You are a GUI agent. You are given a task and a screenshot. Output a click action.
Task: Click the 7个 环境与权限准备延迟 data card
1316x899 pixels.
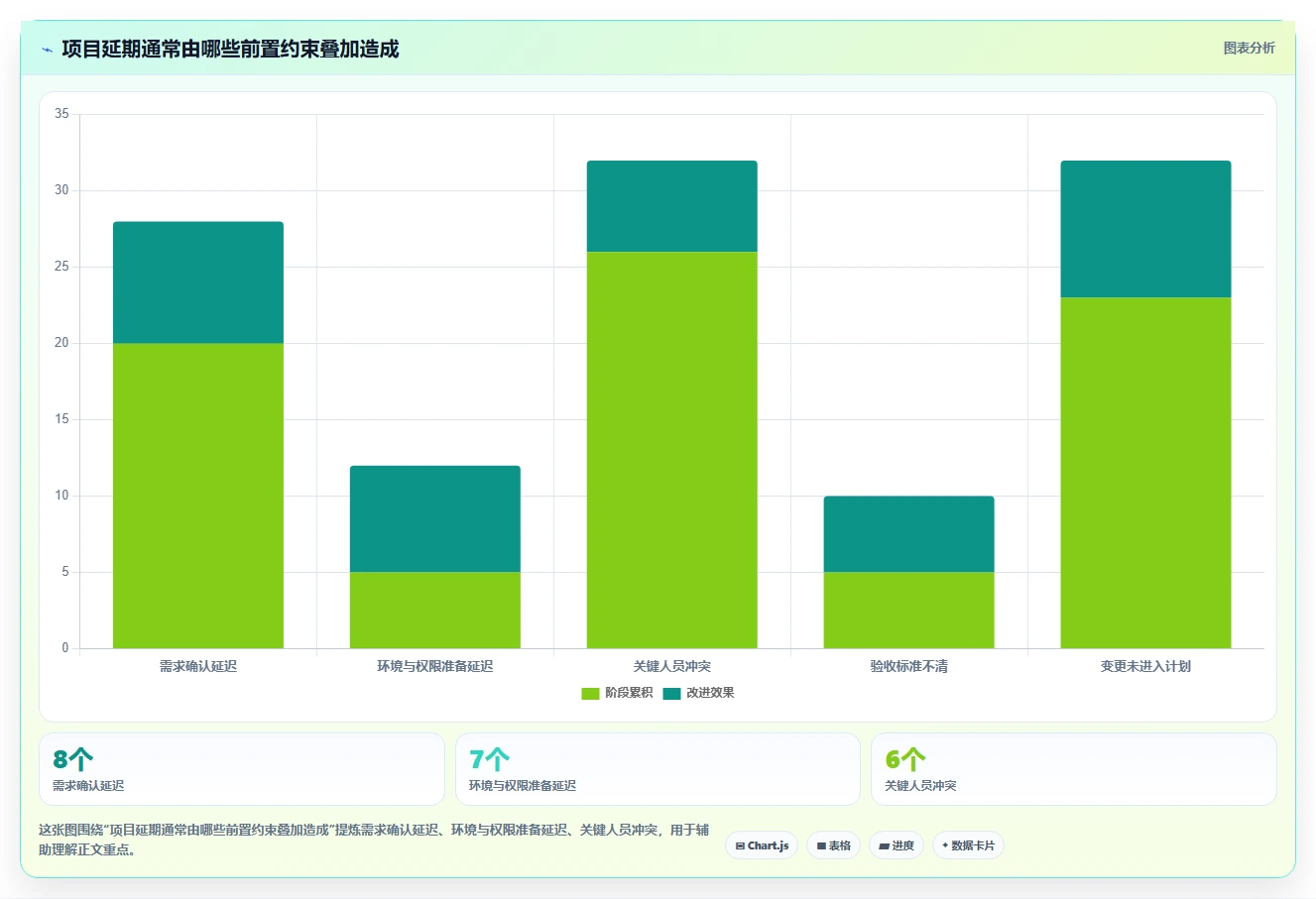pos(658,769)
